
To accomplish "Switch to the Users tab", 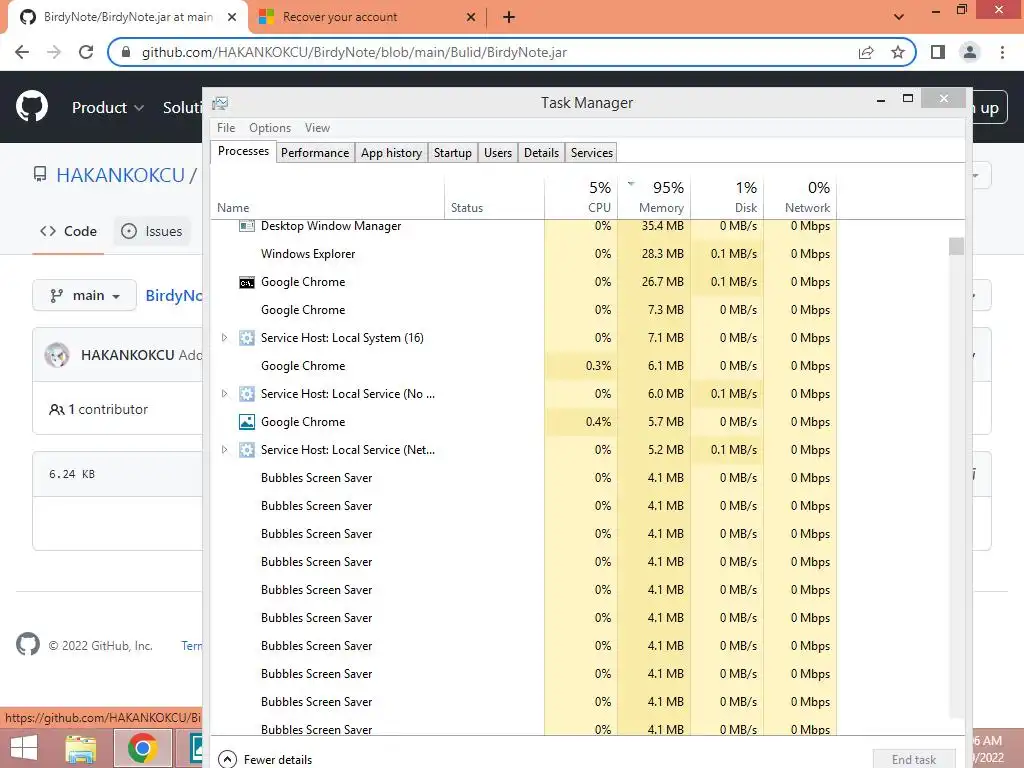I will point(498,153).
